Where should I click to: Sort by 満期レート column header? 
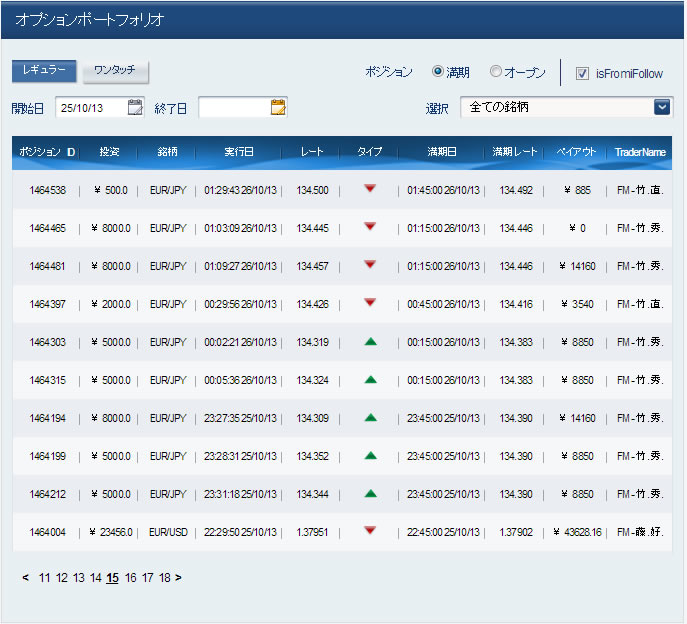tap(515, 152)
